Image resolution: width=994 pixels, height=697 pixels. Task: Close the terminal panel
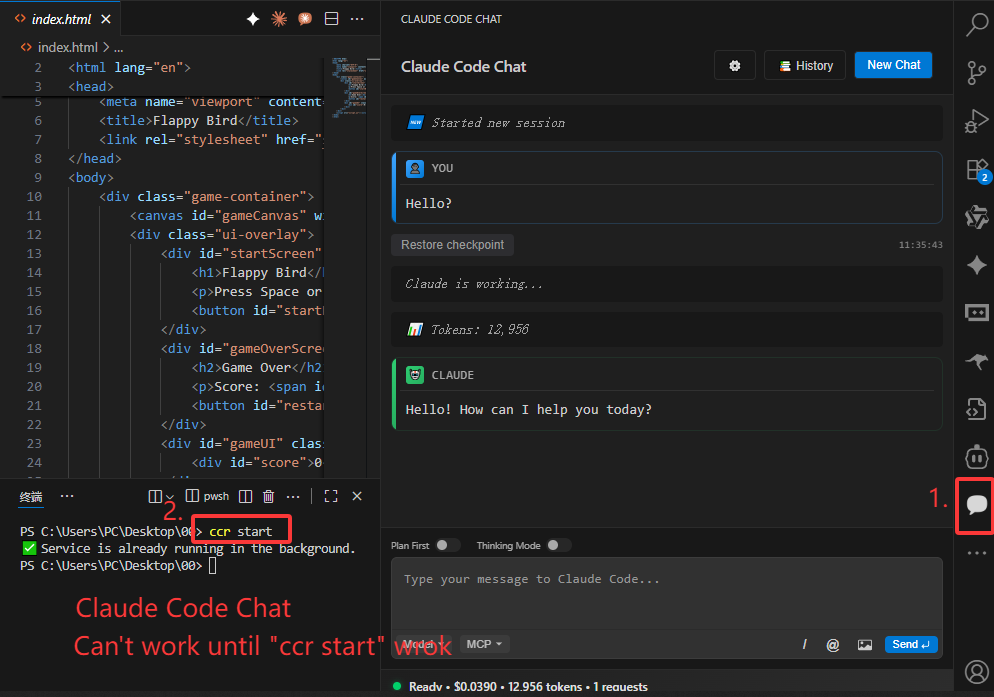357,496
